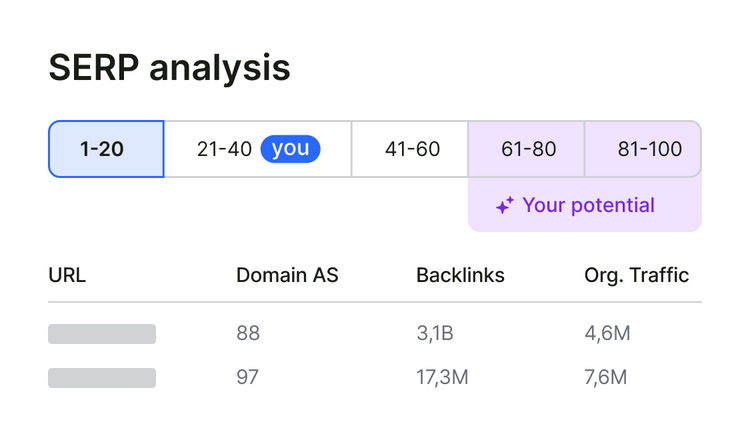Open the first placeholder URL row

coord(102,334)
